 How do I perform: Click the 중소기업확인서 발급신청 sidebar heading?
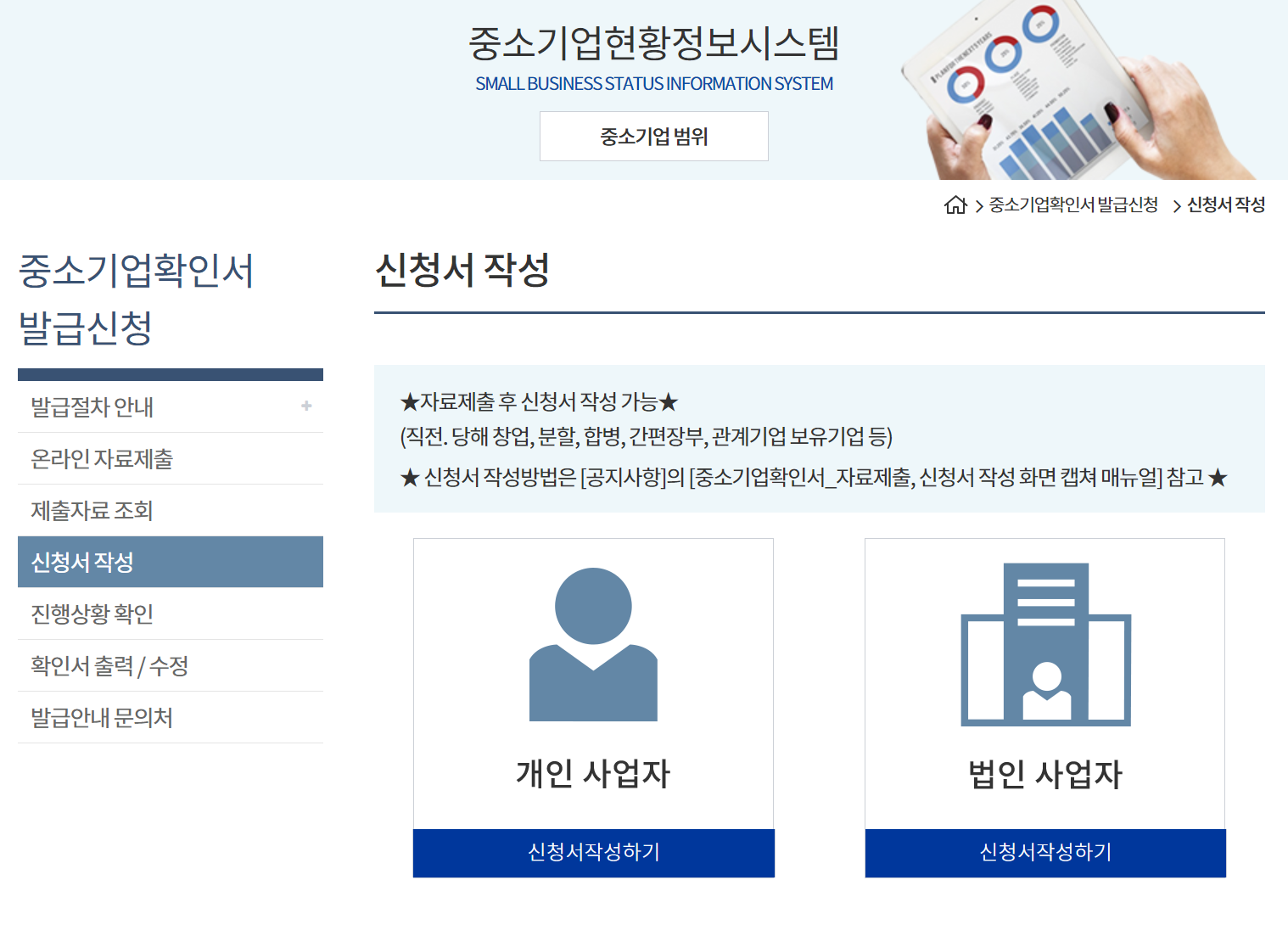[x=136, y=299]
